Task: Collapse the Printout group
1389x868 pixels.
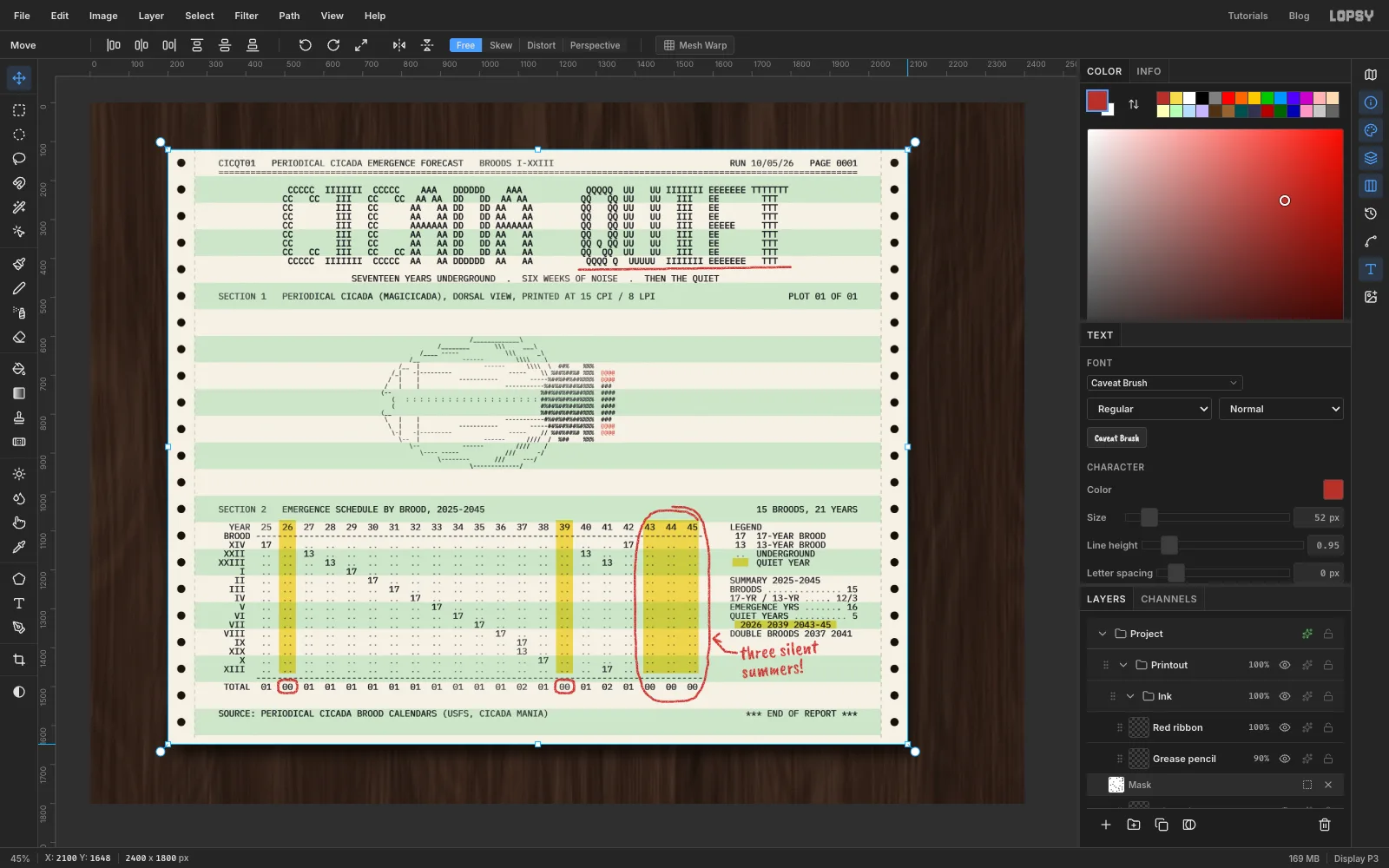Action: [1123, 665]
